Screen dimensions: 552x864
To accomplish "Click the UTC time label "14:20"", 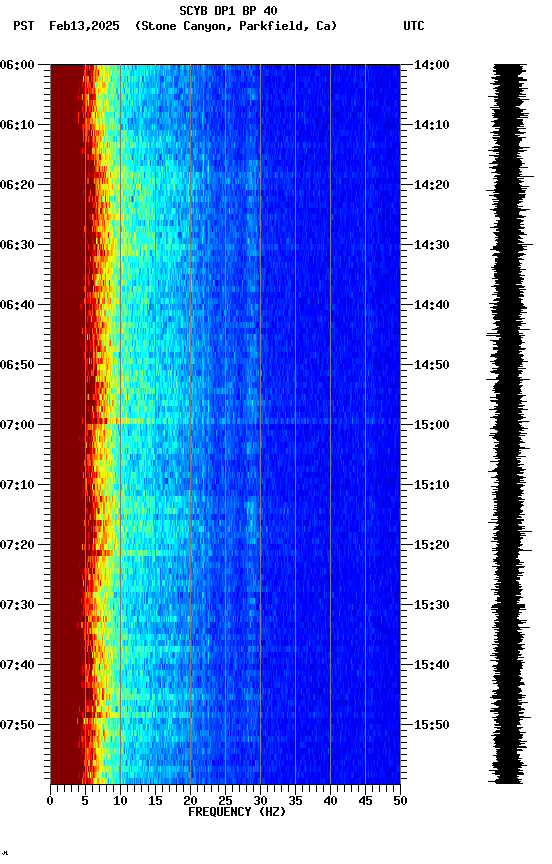I will point(432,185).
